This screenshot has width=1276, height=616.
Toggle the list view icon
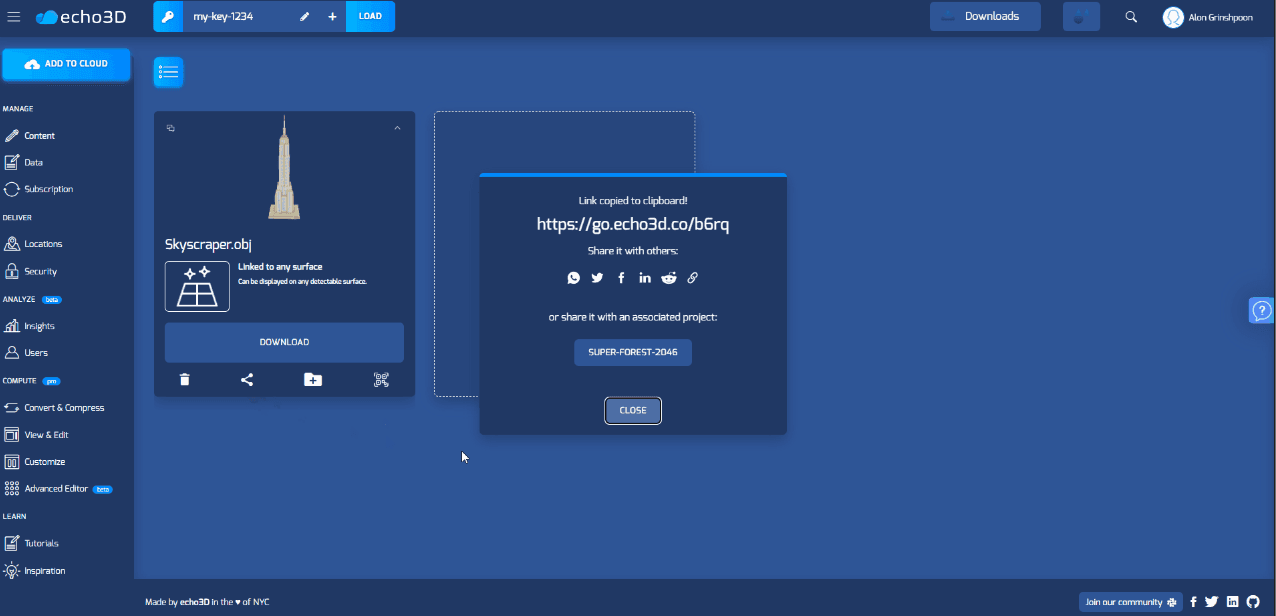pos(168,72)
